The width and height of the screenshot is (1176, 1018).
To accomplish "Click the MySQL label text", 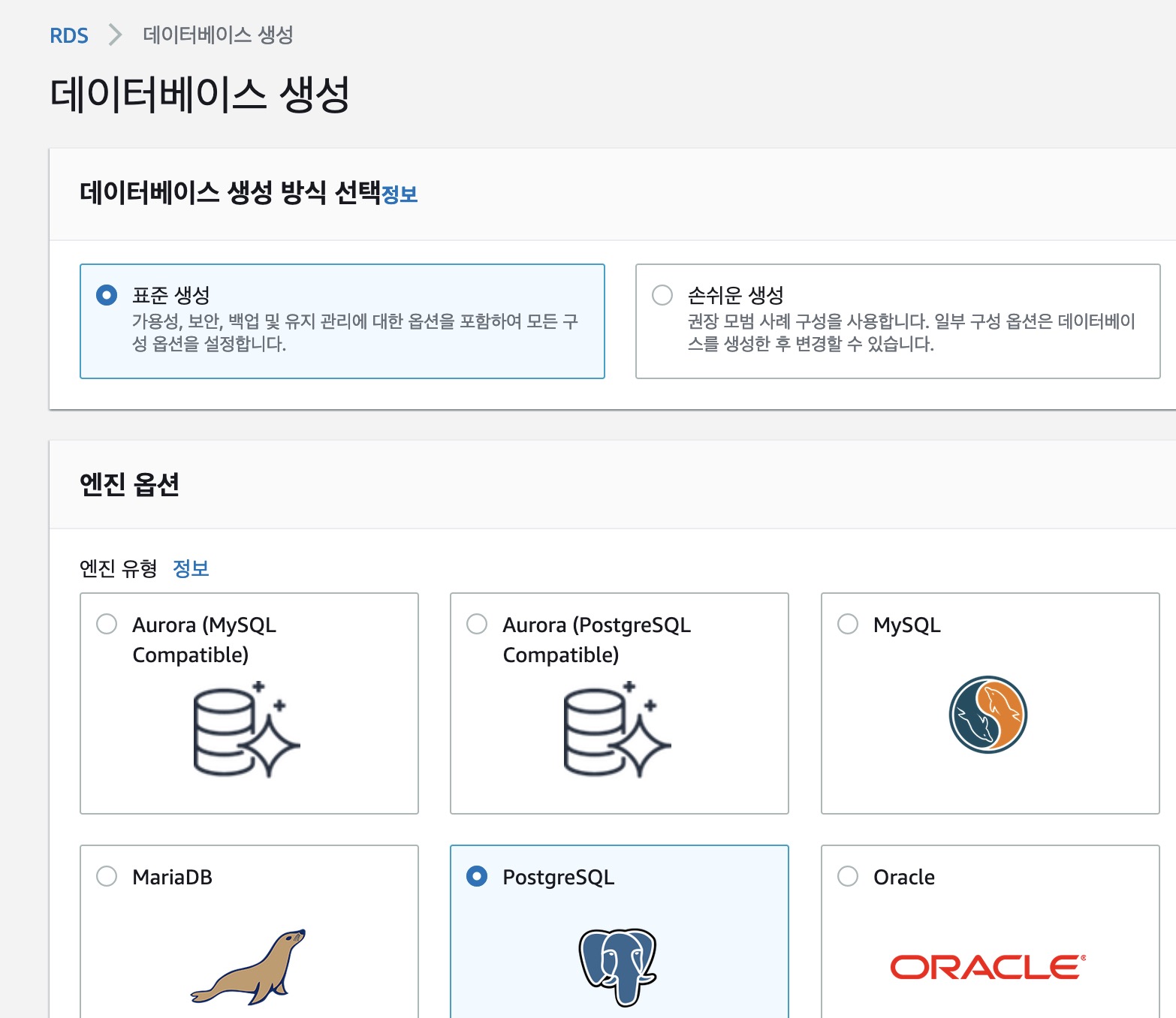I will 907,625.
